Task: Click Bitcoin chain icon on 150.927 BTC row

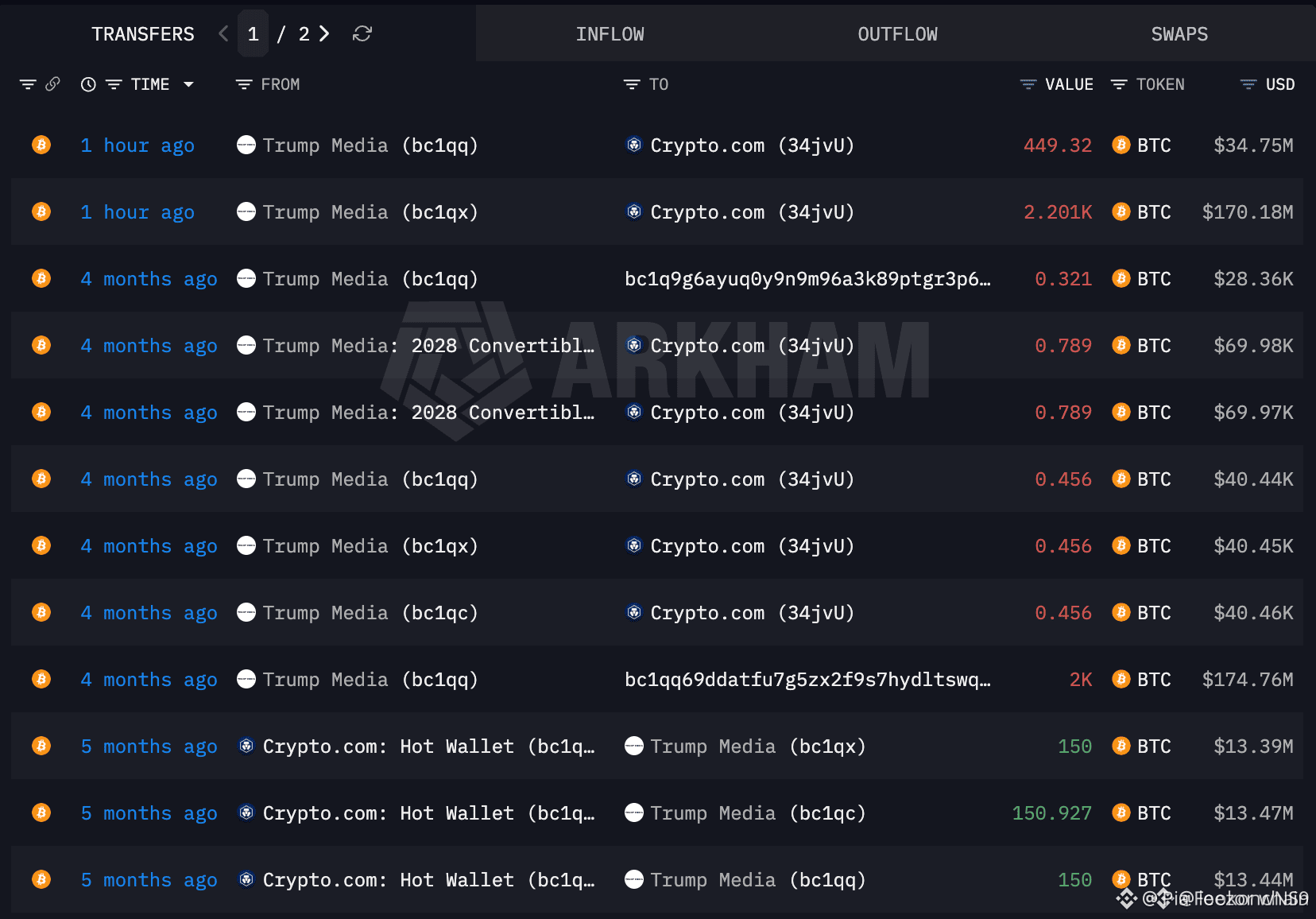Action: tap(41, 812)
